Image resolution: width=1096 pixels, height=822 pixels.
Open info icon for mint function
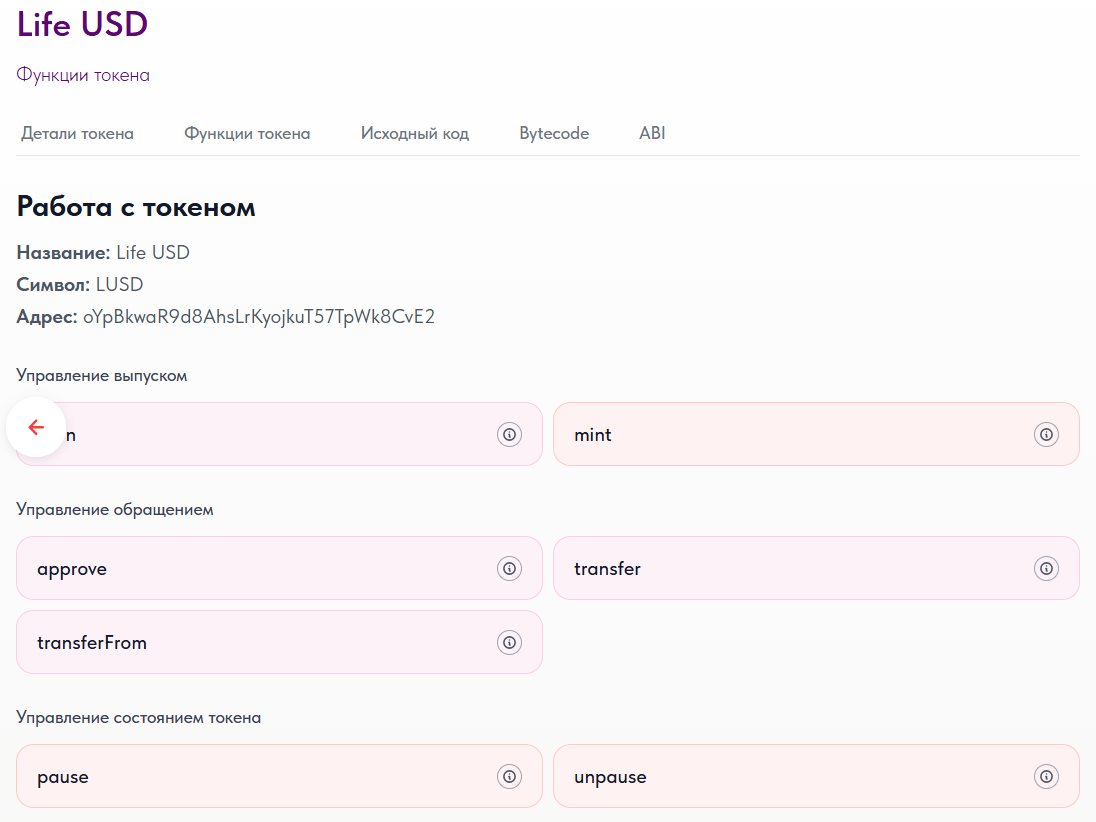(x=1046, y=434)
